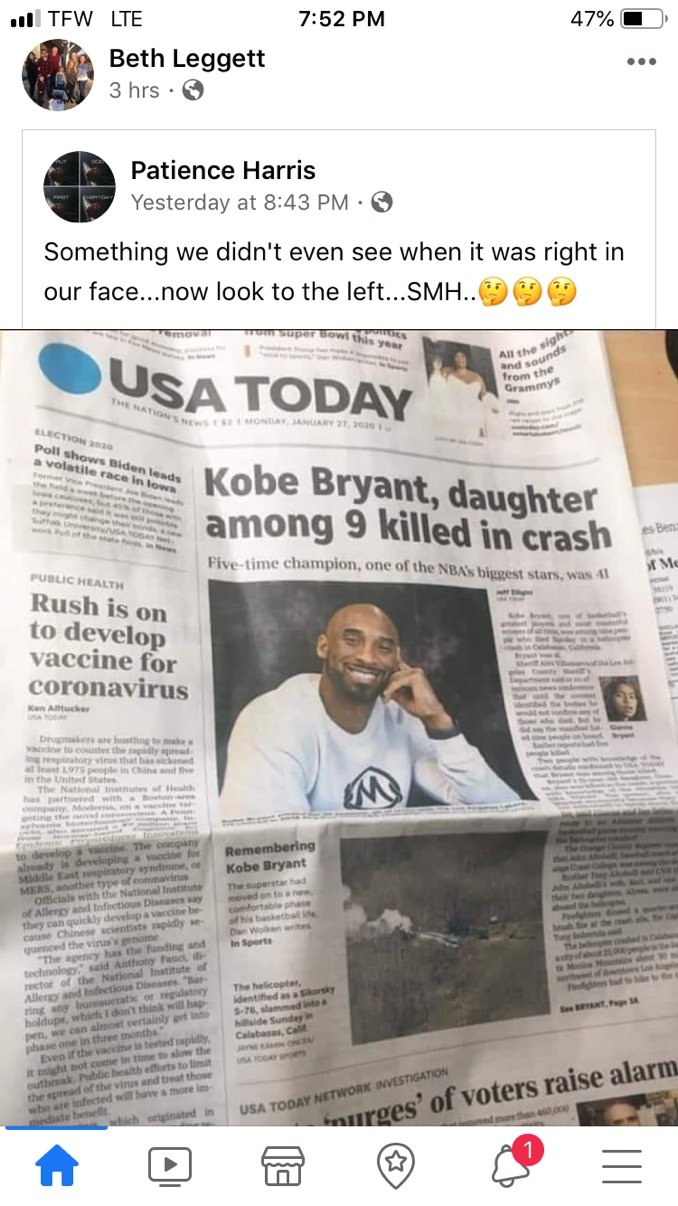This screenshot has height=1206, width=678.
Task: Tap Beth Leggett's profile picture
Action: click(x=58, y=75)
